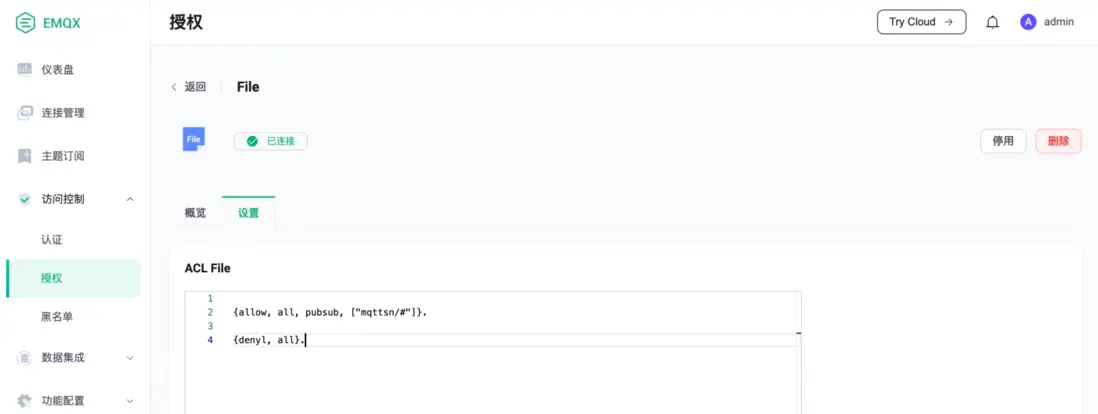Expand the 数据集成 menu chevron

(130, 357)
